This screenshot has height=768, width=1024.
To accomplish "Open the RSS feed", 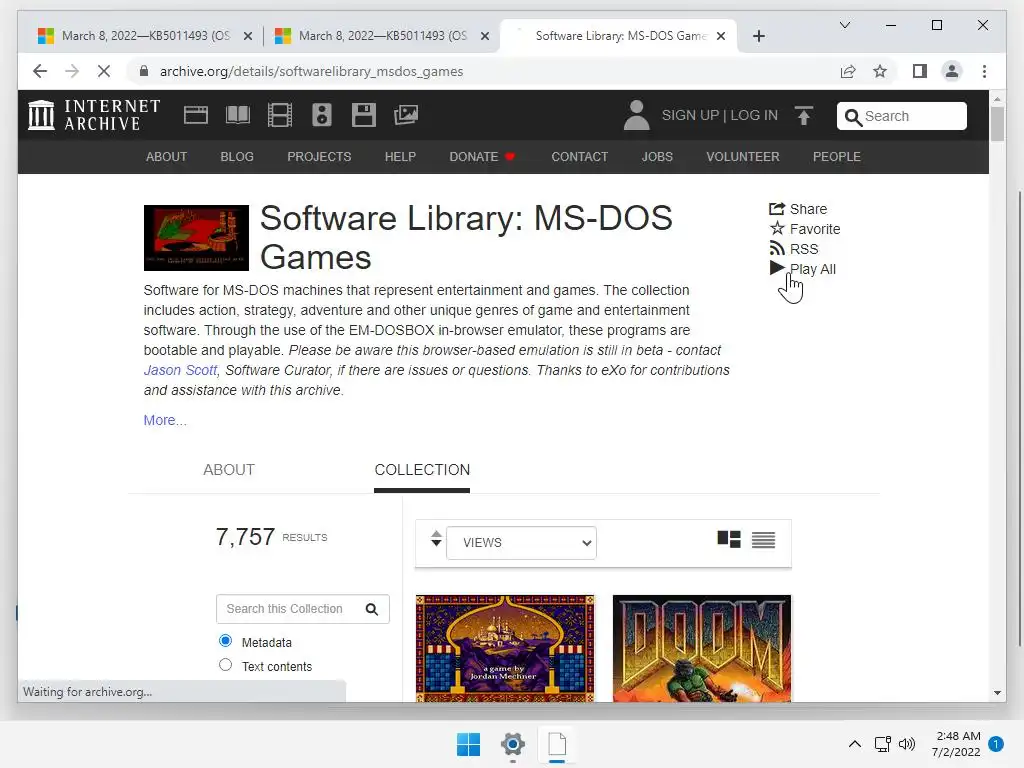I will point(793,249).
